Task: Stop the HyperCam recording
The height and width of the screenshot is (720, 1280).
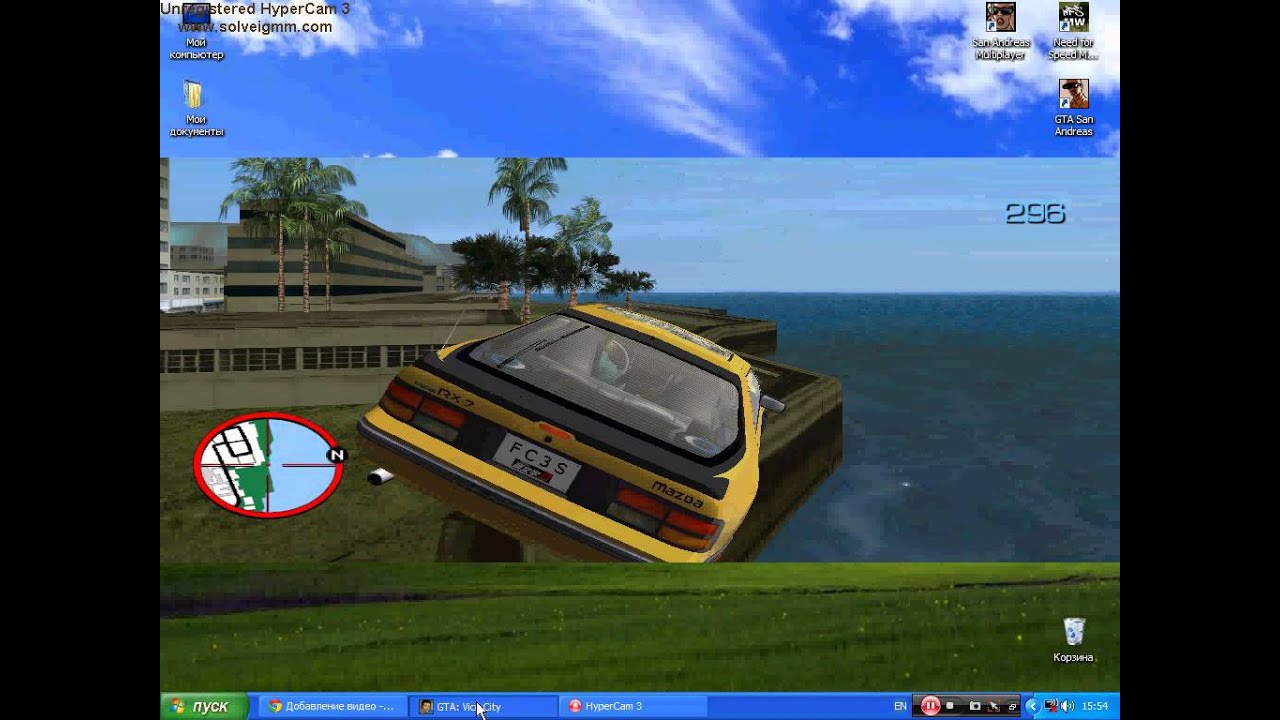Action: 950,706
